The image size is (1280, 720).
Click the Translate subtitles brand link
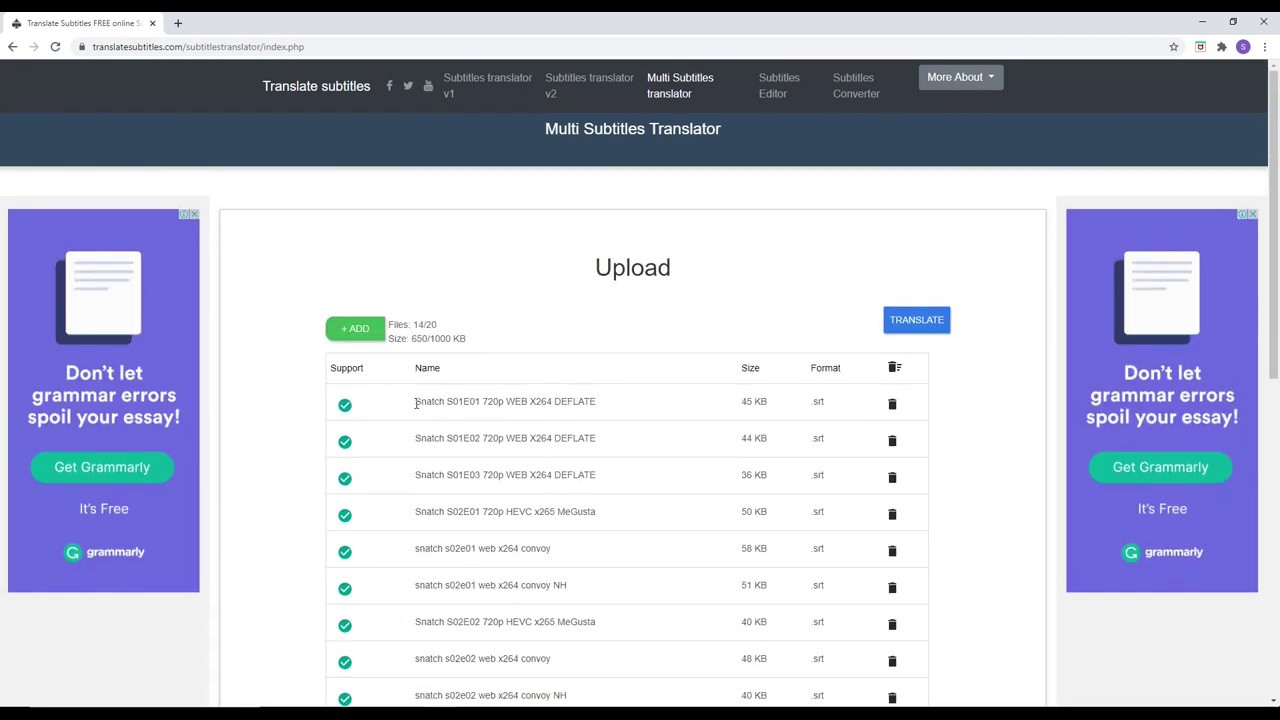(x=316, y=86)
